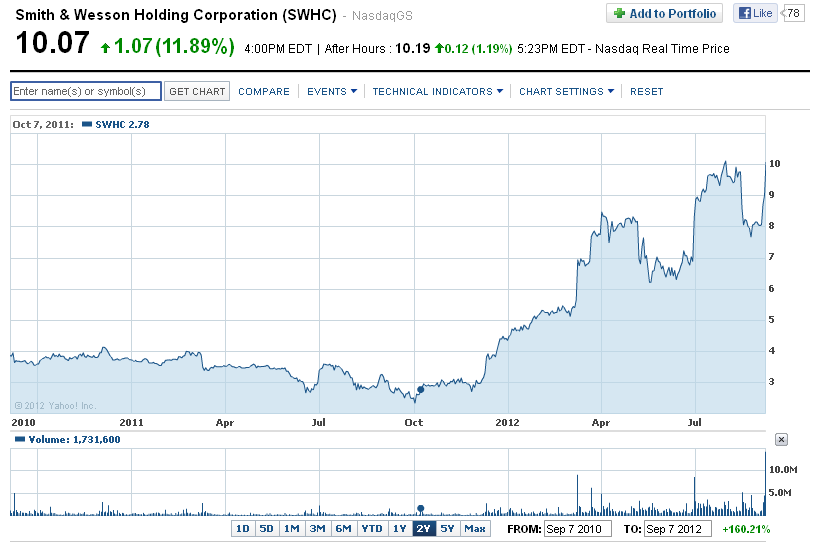The height and width of the screenshot is (542, 816).
Task: Click the Oct 2011 price marker dot
Action: (x=420, y=389)
